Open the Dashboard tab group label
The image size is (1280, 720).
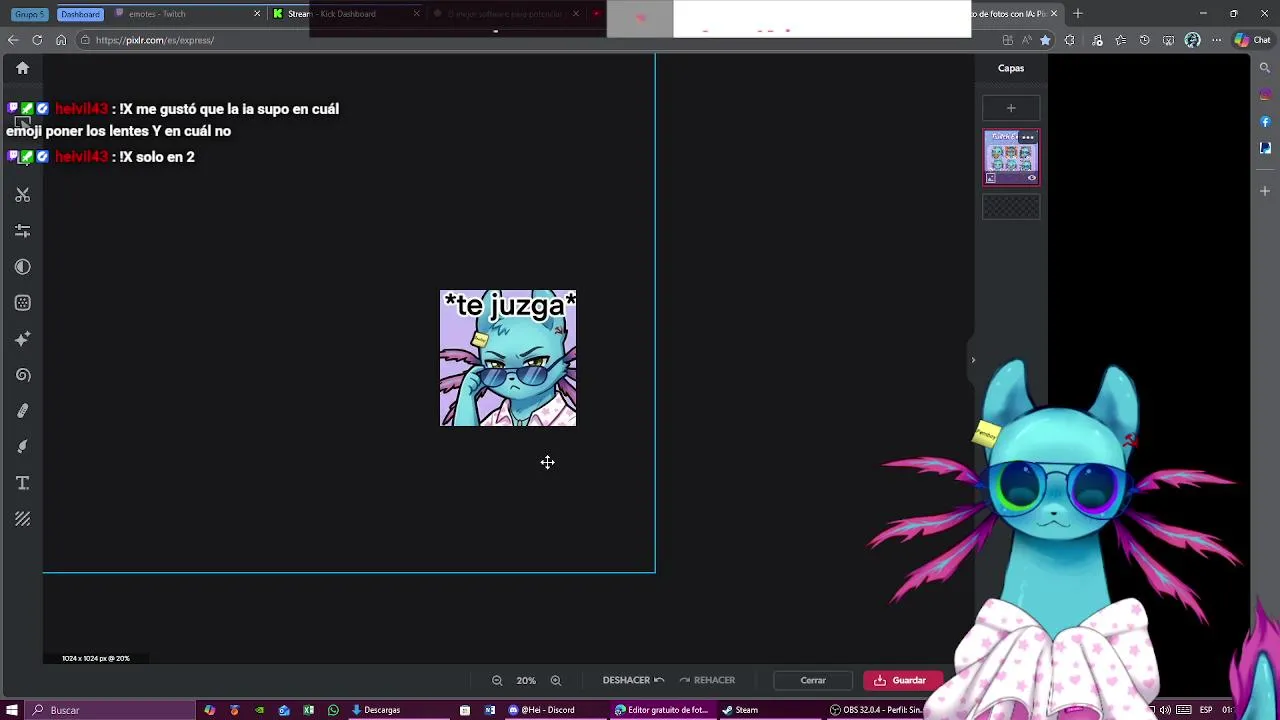pyautogui.click(x=80, y=14)
